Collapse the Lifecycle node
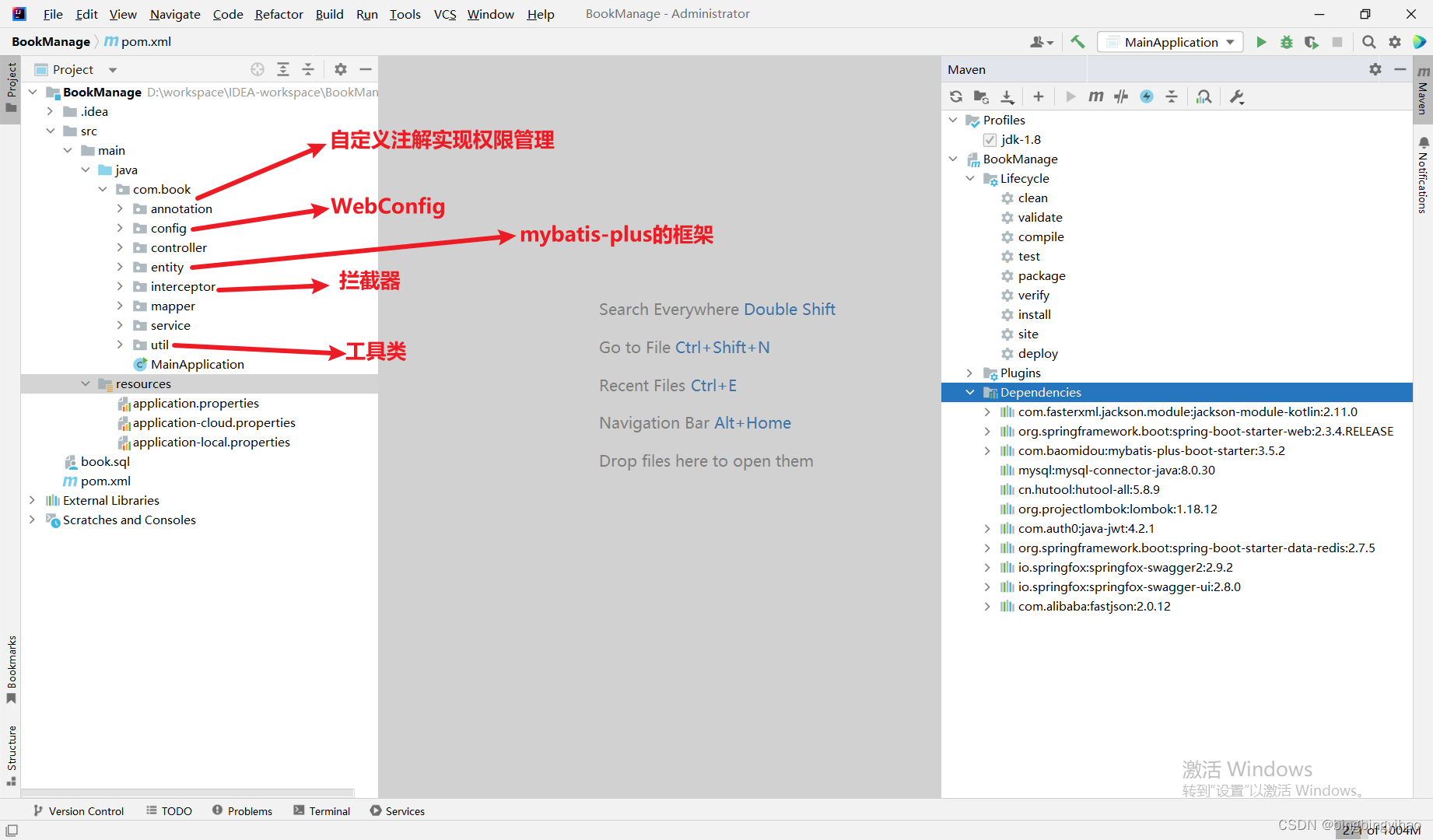1433x840 pixels. pos(970,179)
